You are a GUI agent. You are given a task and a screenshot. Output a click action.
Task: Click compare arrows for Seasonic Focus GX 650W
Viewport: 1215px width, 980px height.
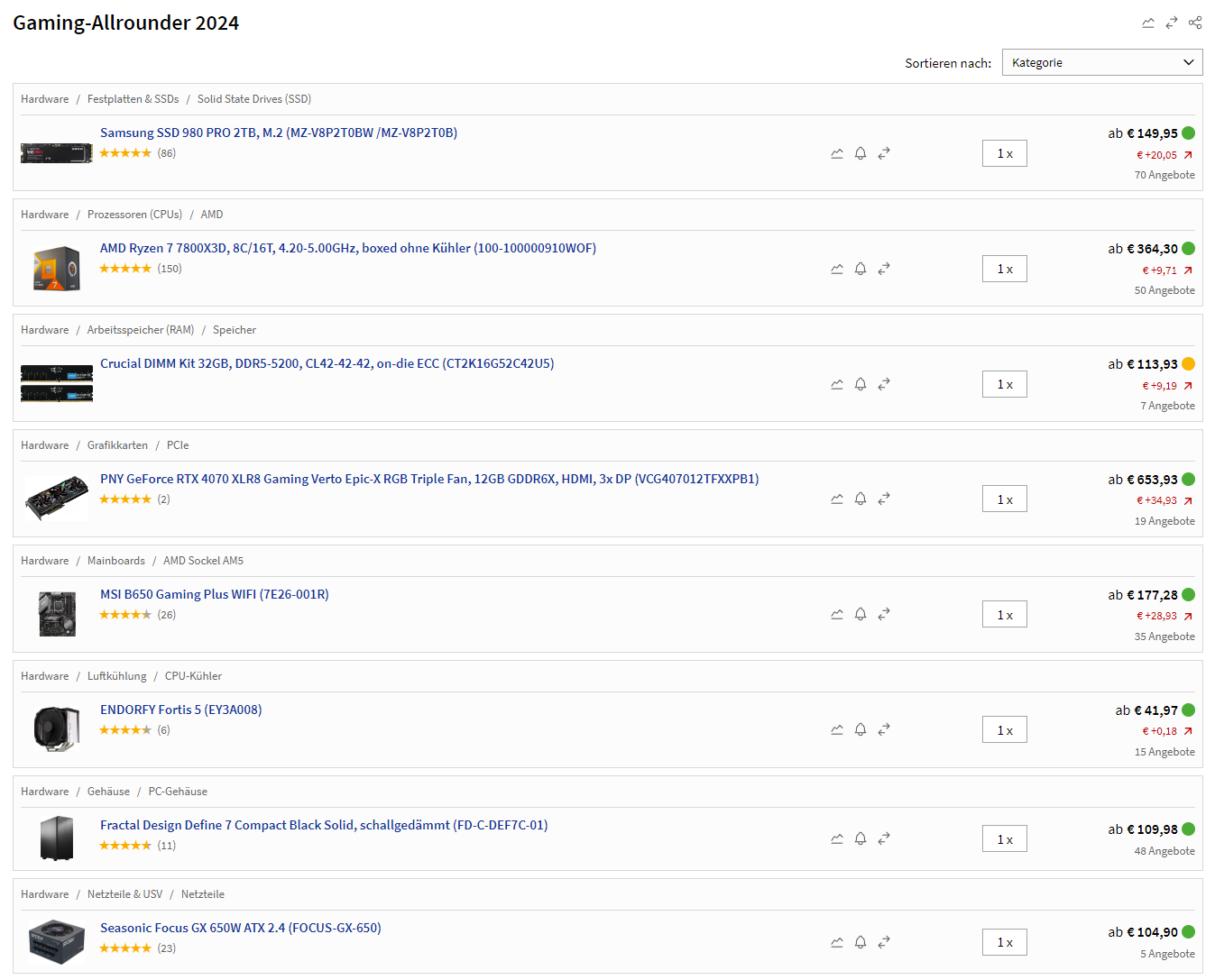point(884,942)
